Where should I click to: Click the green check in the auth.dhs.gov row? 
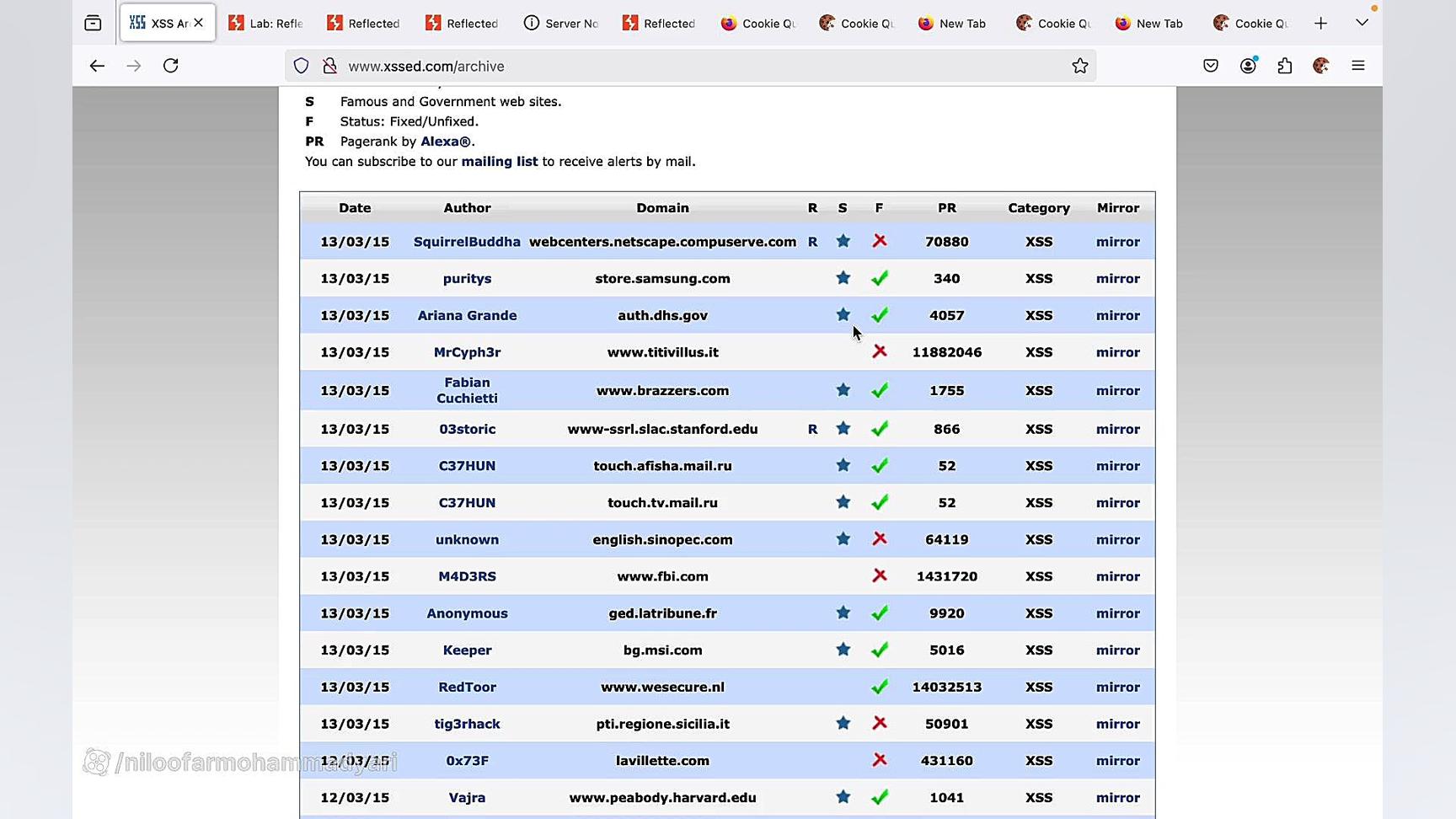880,315
